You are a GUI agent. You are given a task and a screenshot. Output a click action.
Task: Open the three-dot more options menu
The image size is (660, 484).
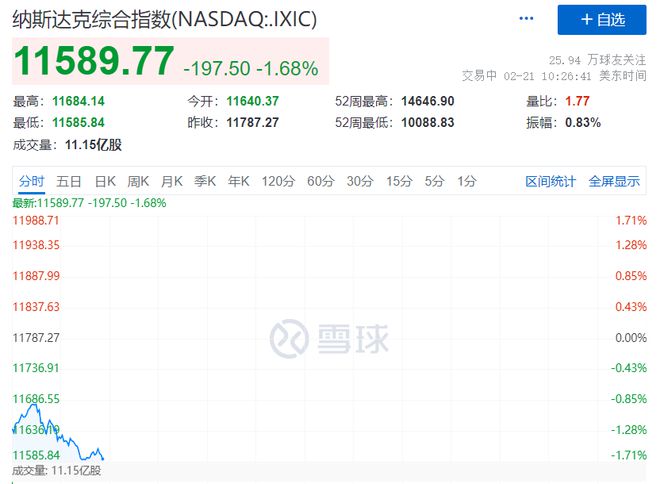pos(527,19)
